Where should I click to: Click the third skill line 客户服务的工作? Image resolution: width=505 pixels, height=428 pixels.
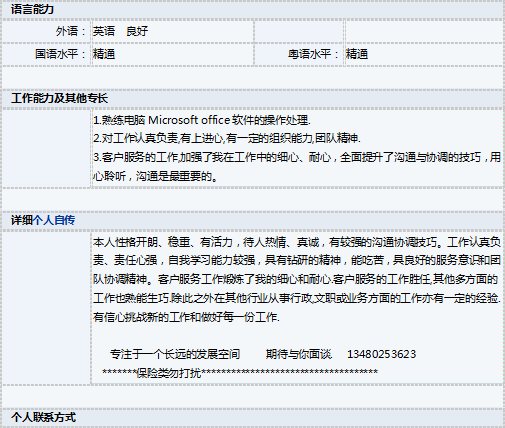[x=297, y=157]
